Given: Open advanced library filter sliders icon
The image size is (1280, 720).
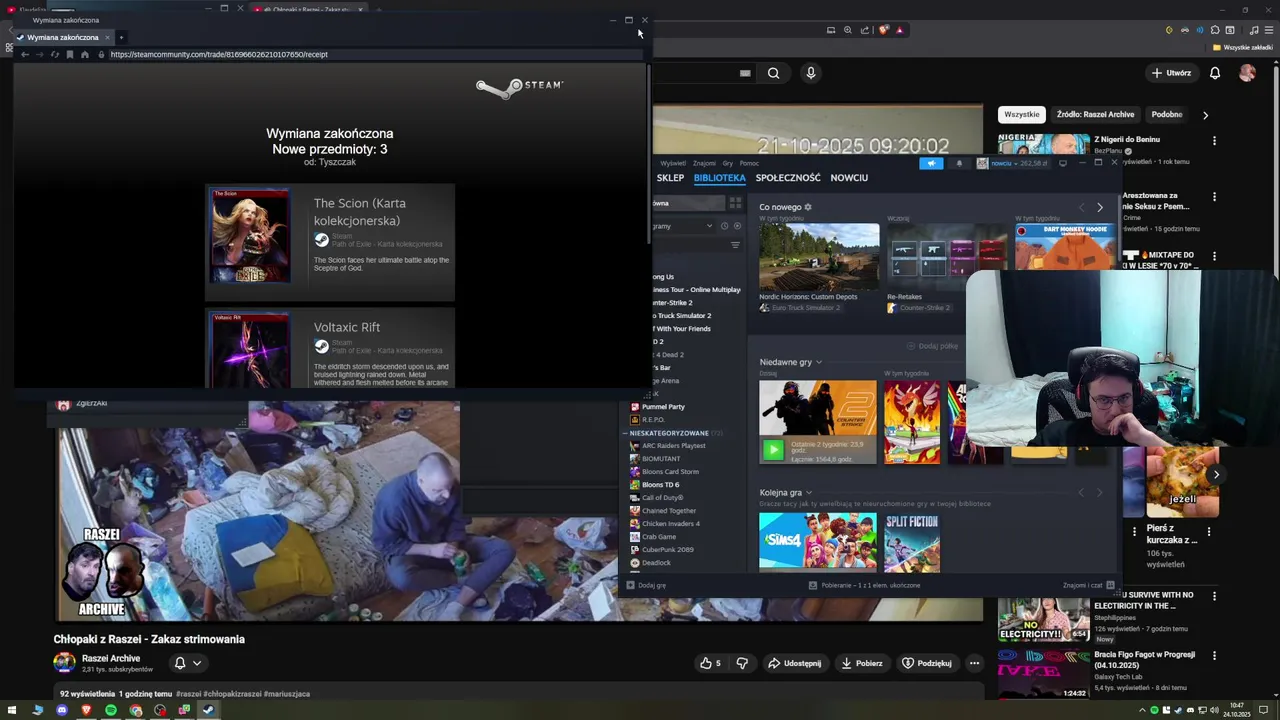Looking at the screenshot, I should click(735, 245).
